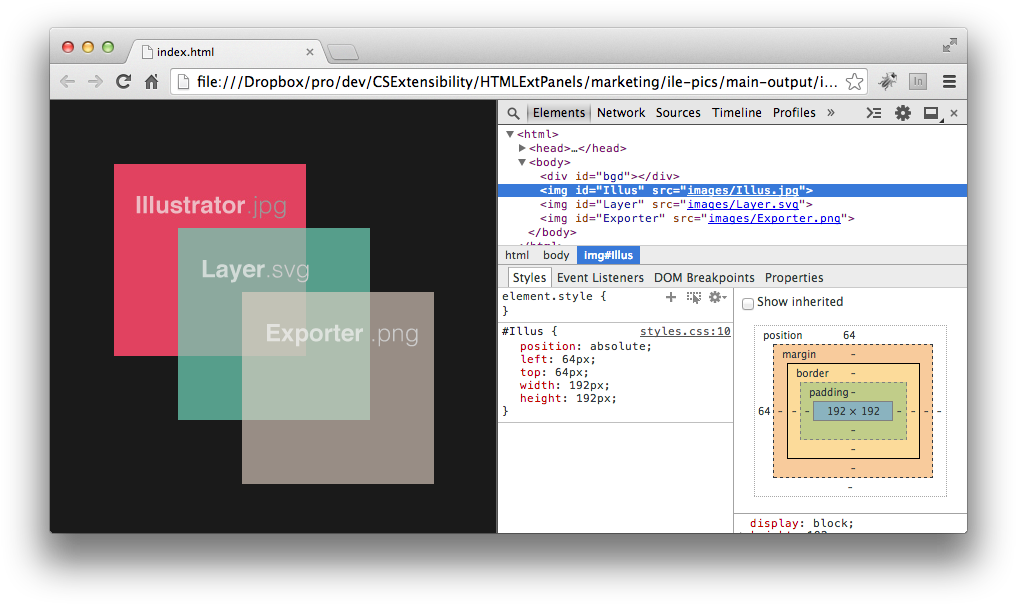The width and height of the screenshot is (1016, 604).
Task: Click display: block computed property
Action: pos(802,523)
